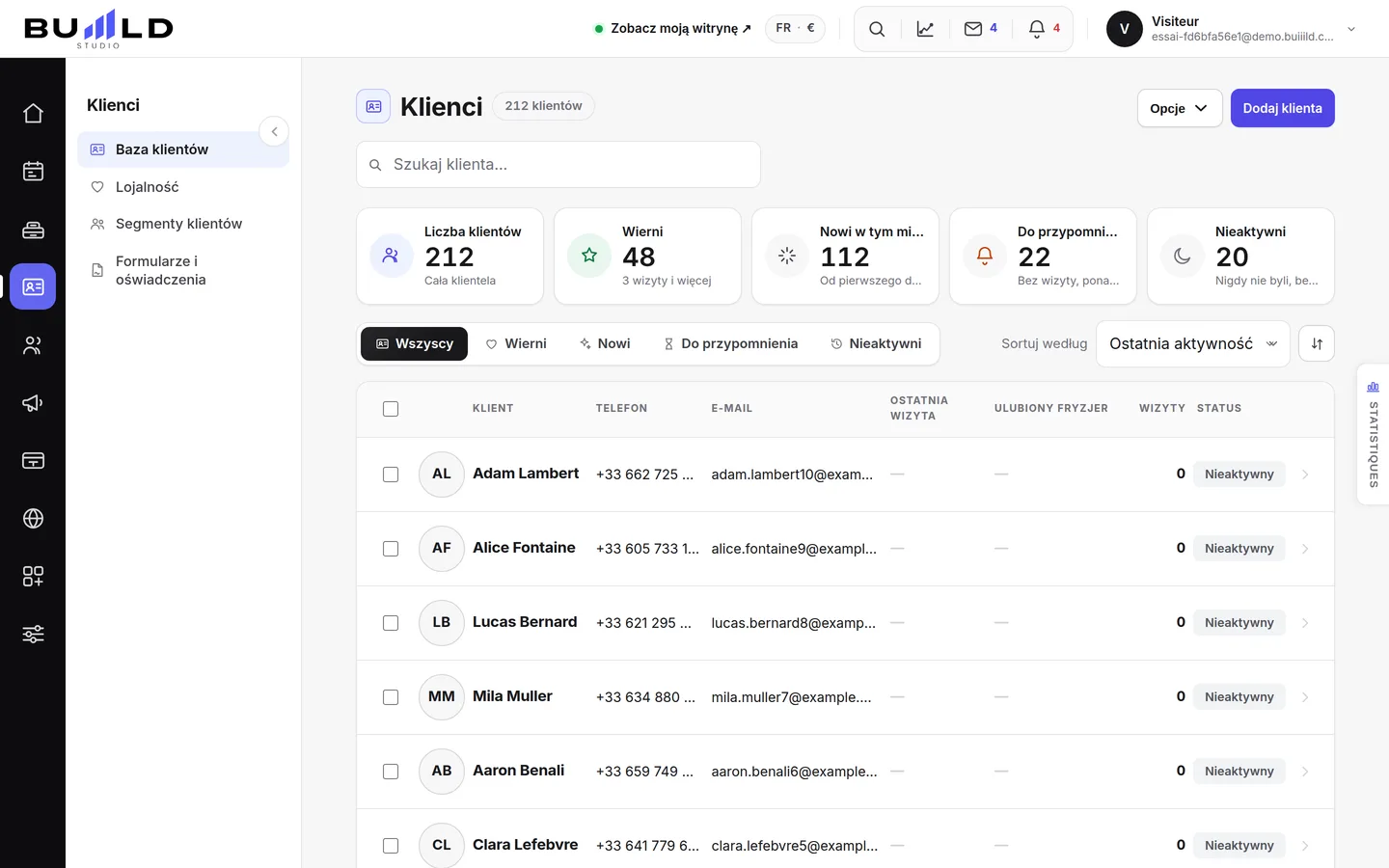Open the notifications bell icon
Image resolution: width=1389 pixels, height=868 pixels.
coord(1045,29)
